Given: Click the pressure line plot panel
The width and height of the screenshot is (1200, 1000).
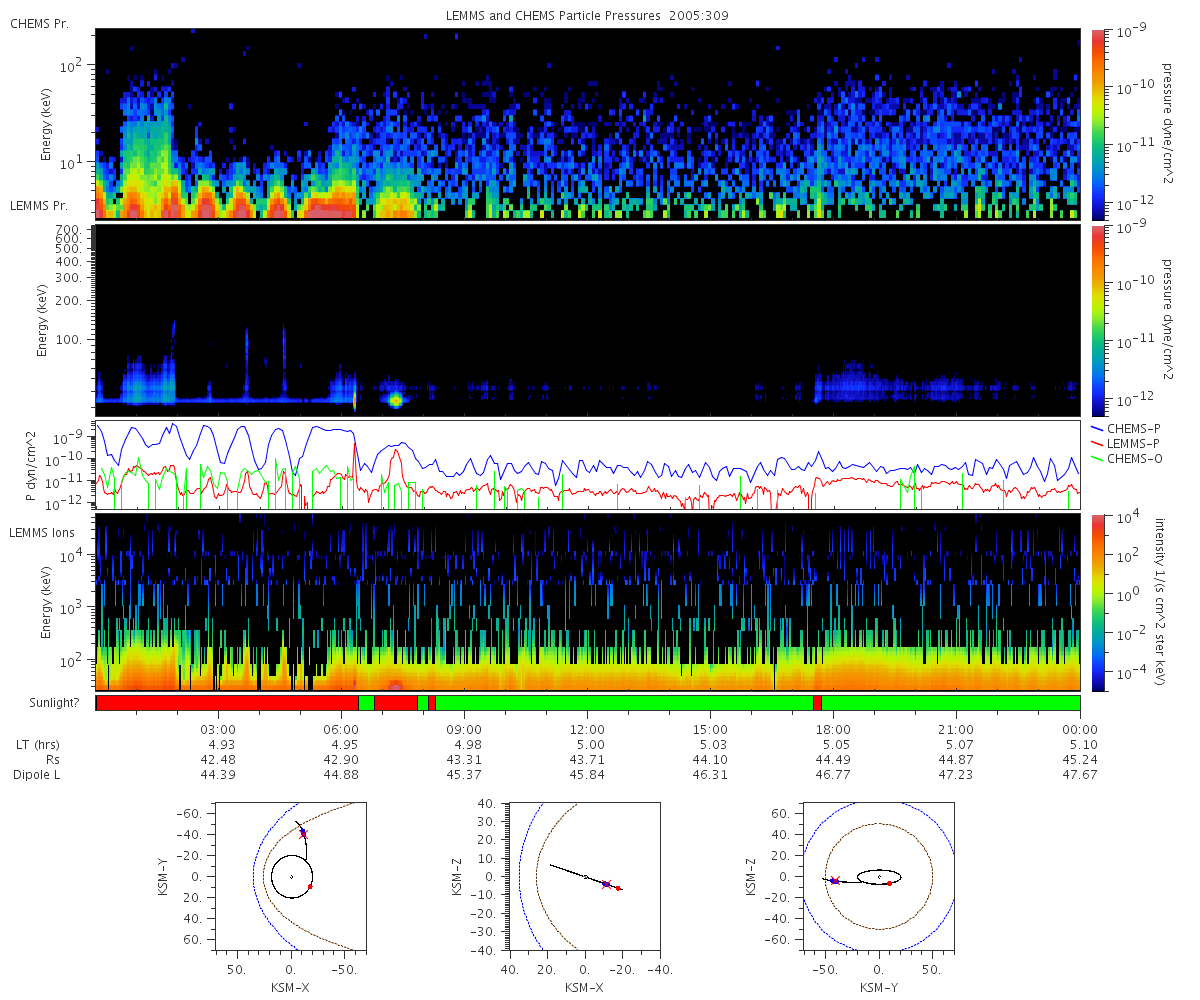Looking at the screenshot, I should [x=587, y=465].
